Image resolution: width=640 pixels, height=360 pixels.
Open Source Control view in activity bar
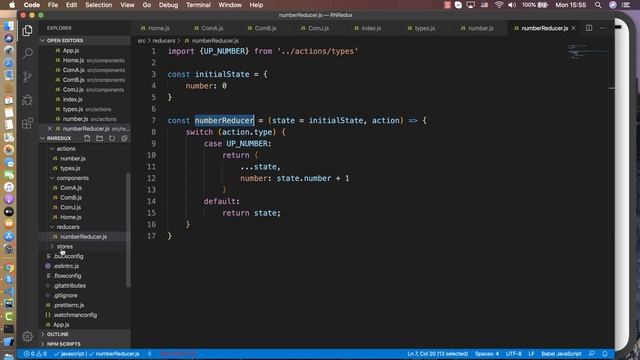click(27, 77)
